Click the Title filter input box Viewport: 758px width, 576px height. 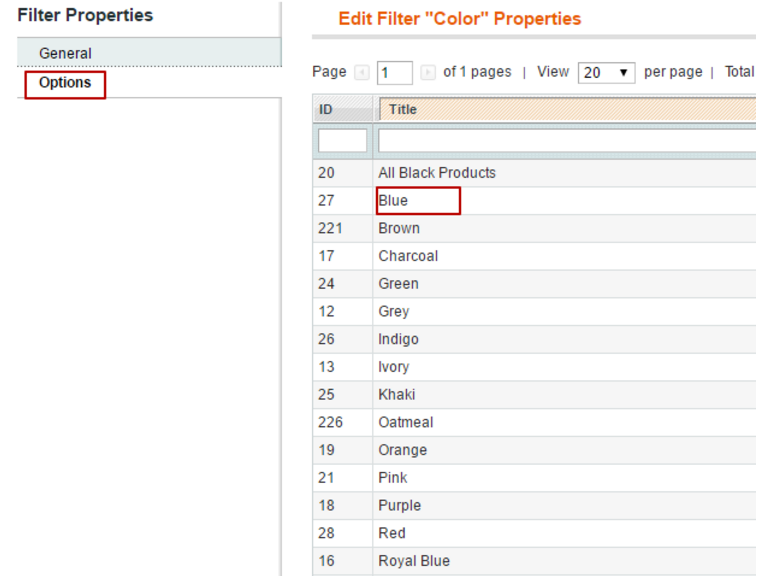click(x=566, y=140)
